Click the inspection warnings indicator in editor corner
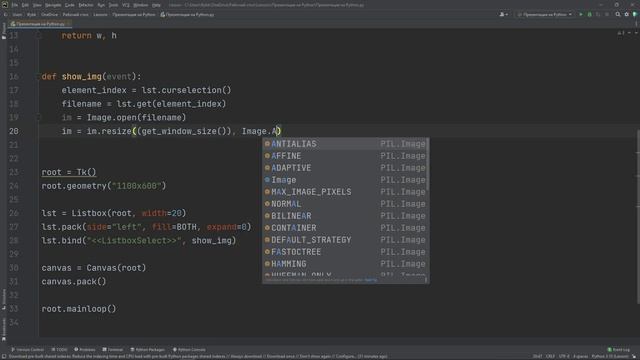Viewport: 640px width, 360px height. pyautogui.click(x=621, y=33)
